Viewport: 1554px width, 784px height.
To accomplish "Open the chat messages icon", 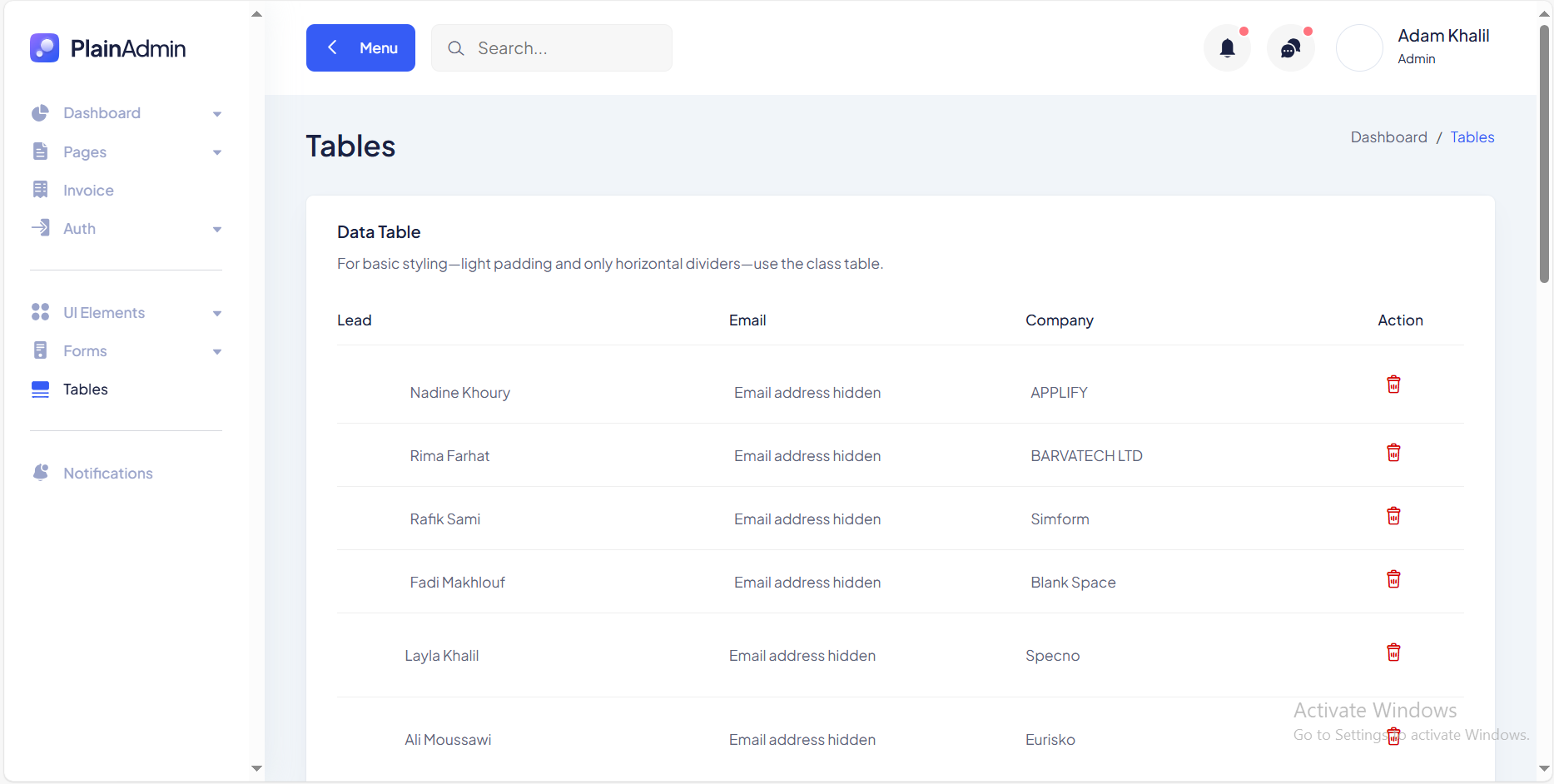I will [x=1290, y=48].
